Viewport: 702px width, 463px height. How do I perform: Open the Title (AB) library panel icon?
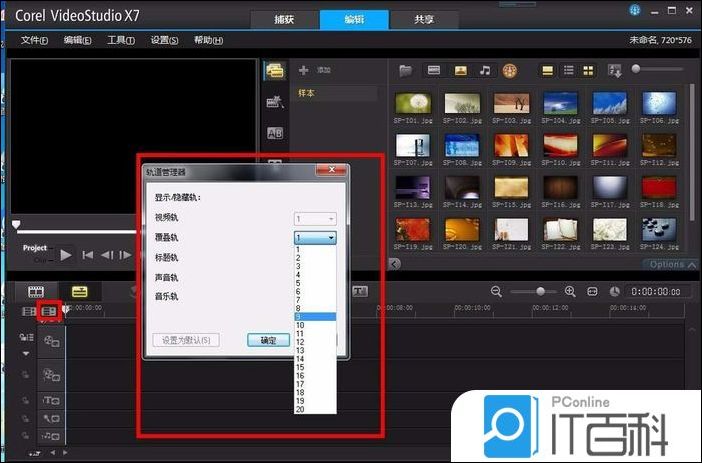(x=274, y=133)
